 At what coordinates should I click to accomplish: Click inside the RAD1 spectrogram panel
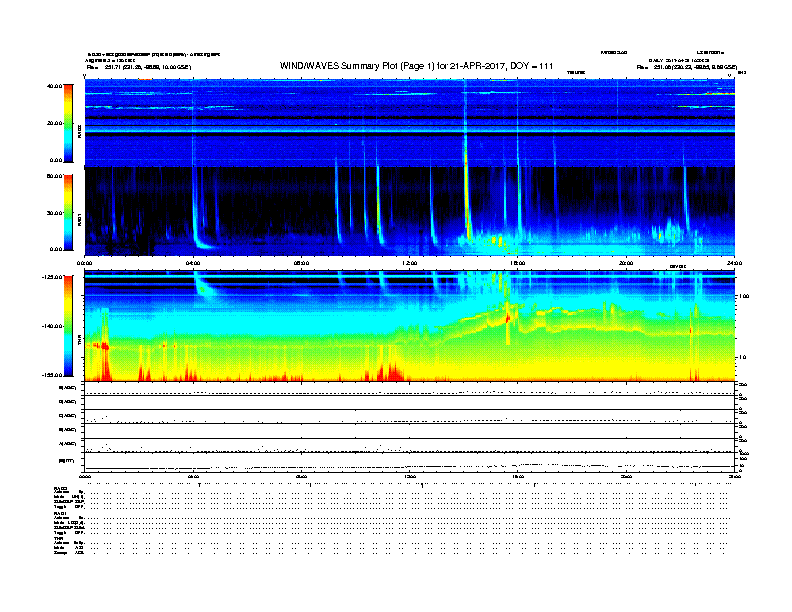point(409,211)
